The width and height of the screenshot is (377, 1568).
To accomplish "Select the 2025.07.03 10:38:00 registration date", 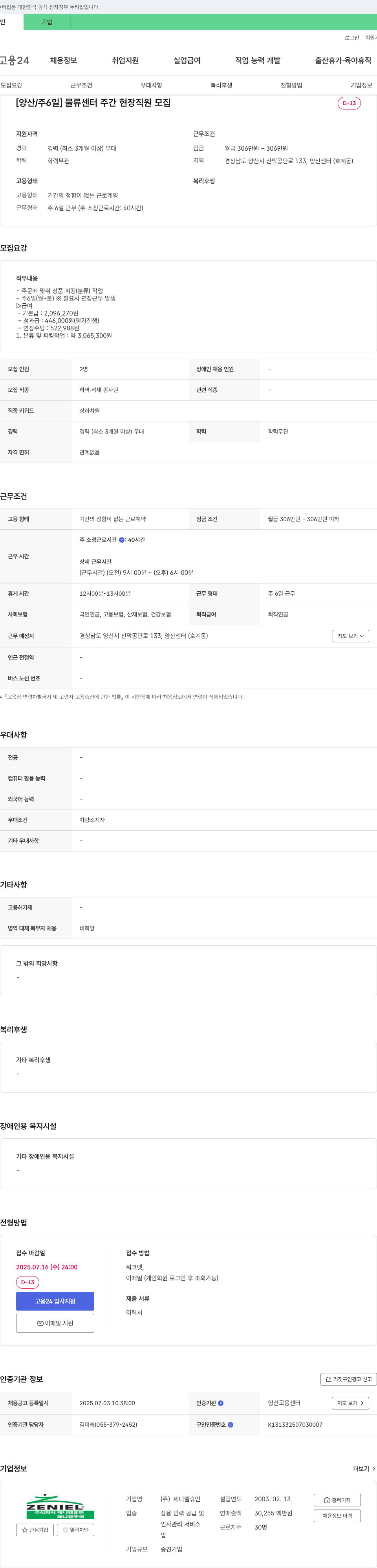I will click(107, 1403).
